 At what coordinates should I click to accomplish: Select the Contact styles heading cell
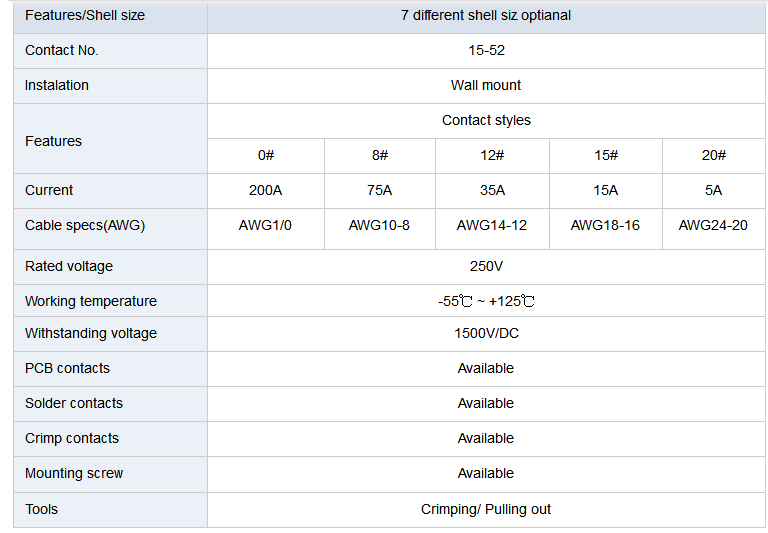point(486,121)
